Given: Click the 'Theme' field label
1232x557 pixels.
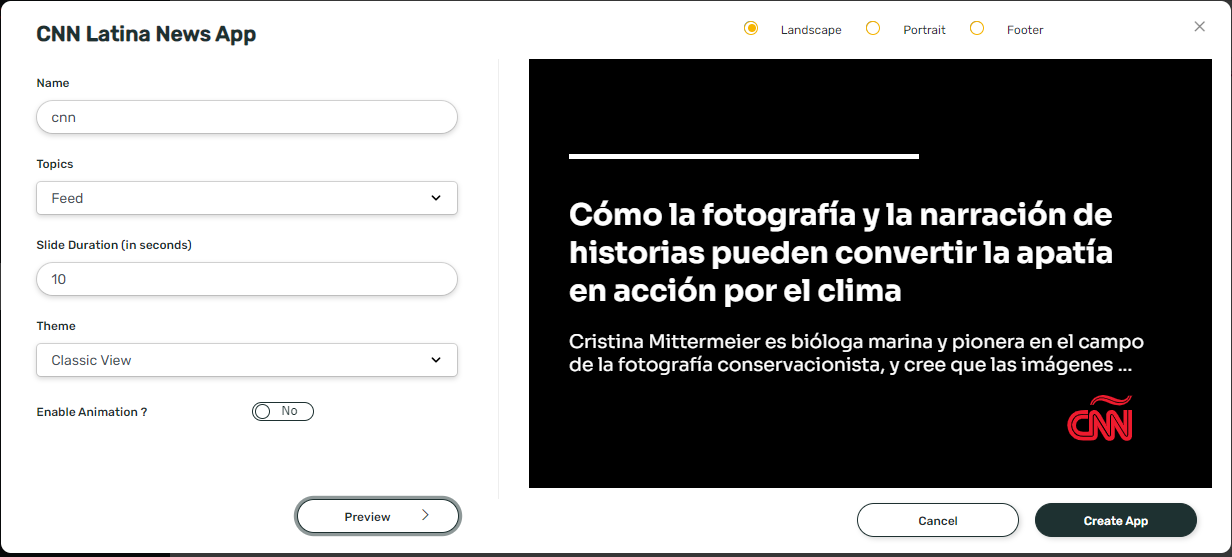Looking at the screenshot, I should pos(56,326).
